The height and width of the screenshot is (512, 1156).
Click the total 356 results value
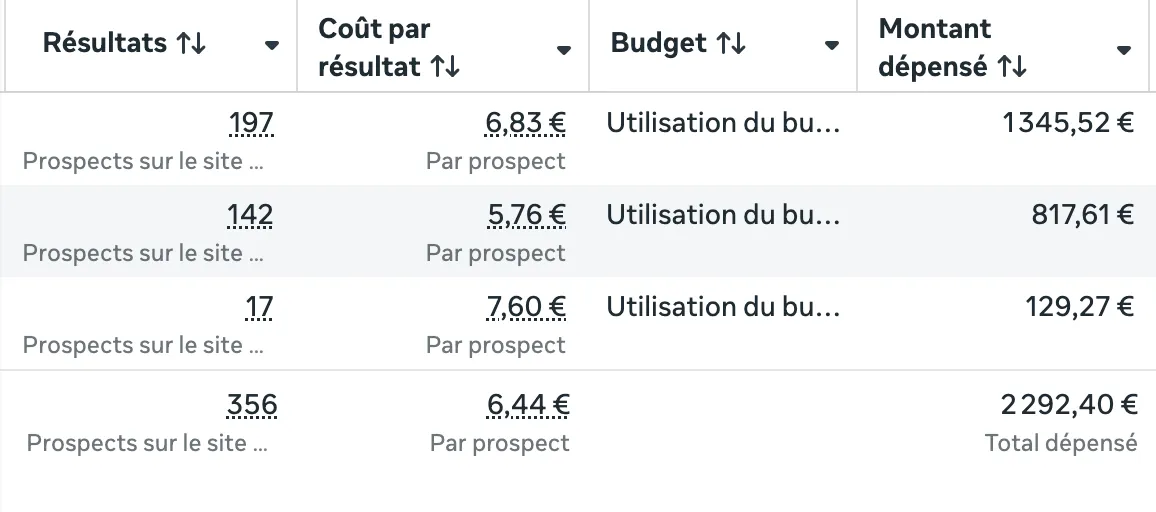[252, 405]
